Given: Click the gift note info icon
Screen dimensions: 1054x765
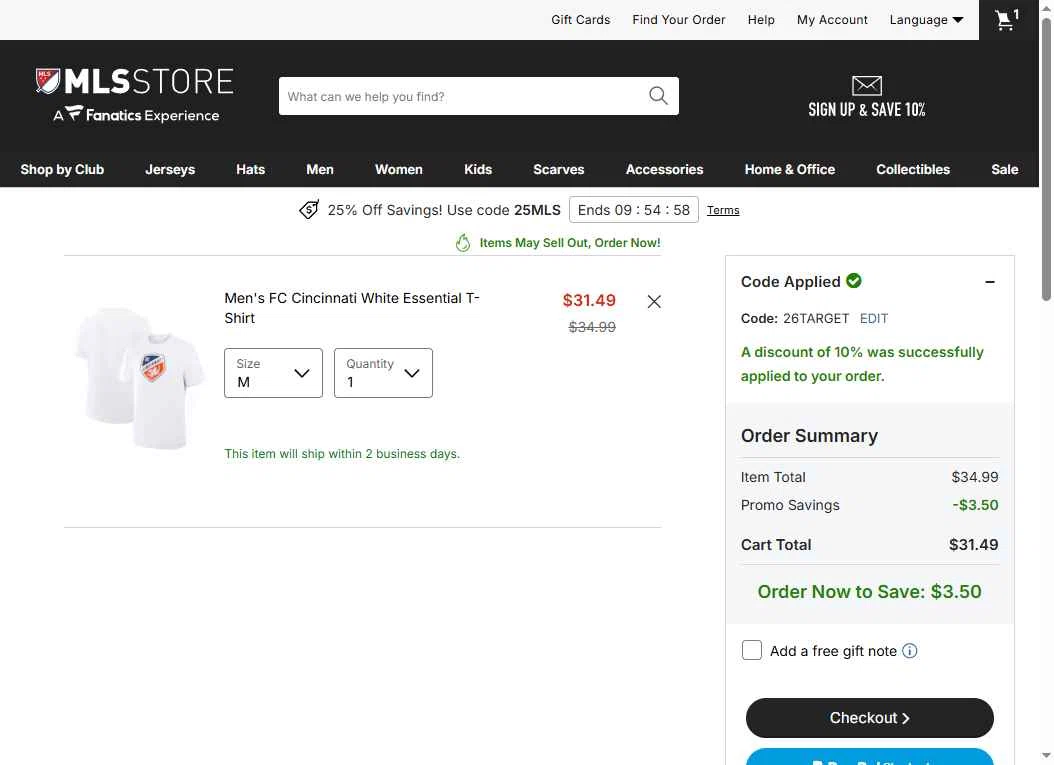Looking at the screenshot, I should pyautogui.click(x=909, y=651).
